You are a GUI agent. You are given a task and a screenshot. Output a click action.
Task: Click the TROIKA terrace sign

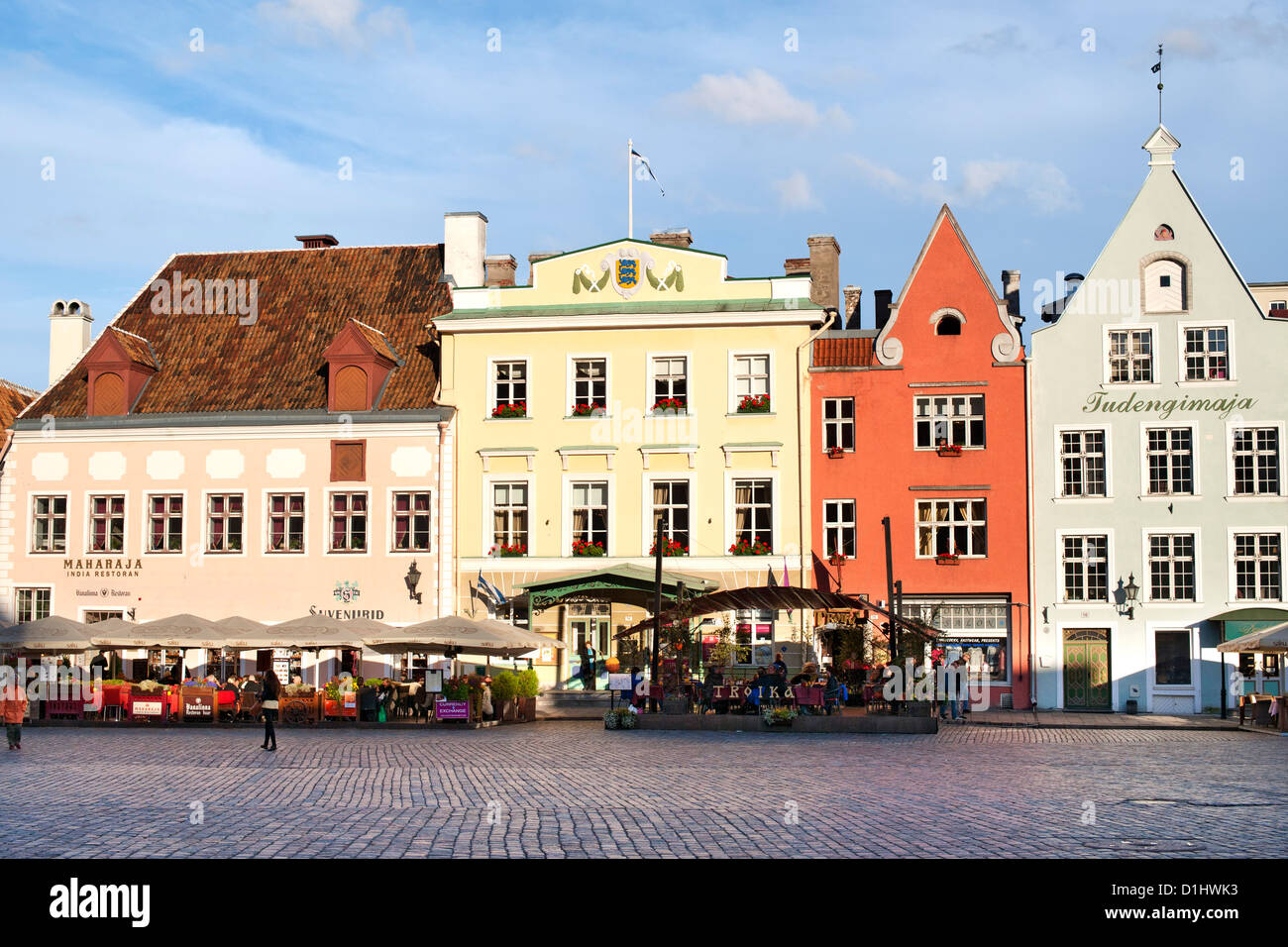pos(752,691)
